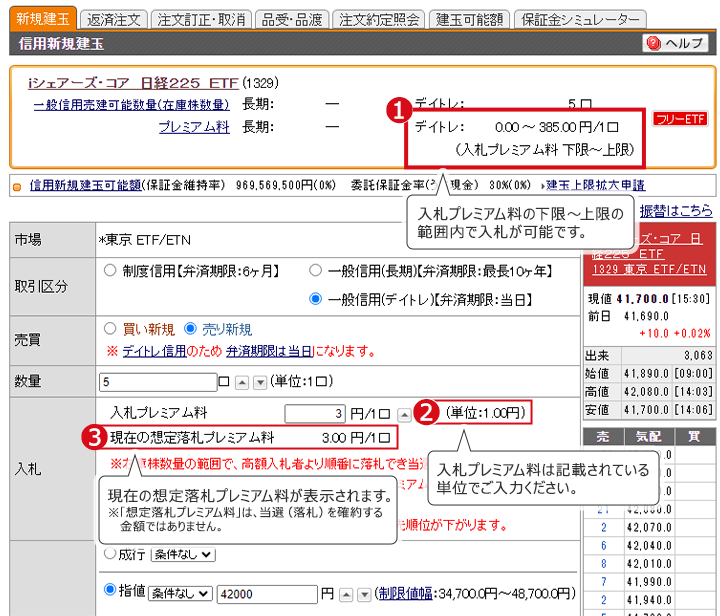The image size is (720, 616).
Task: Choose 一般信用(長期) trade type
Action: (x=316, y=270)
